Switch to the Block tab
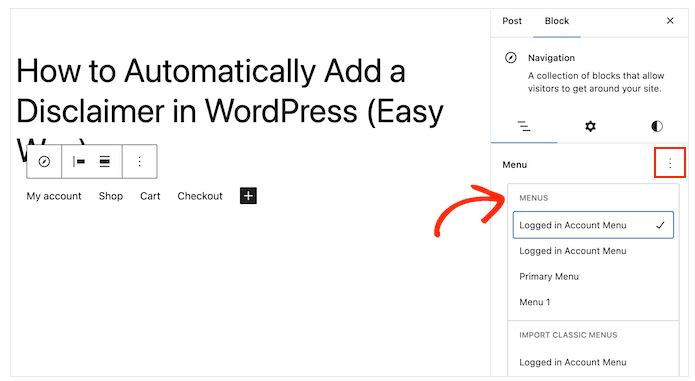Viewport: 695px width, 381px height. point(557,21)
